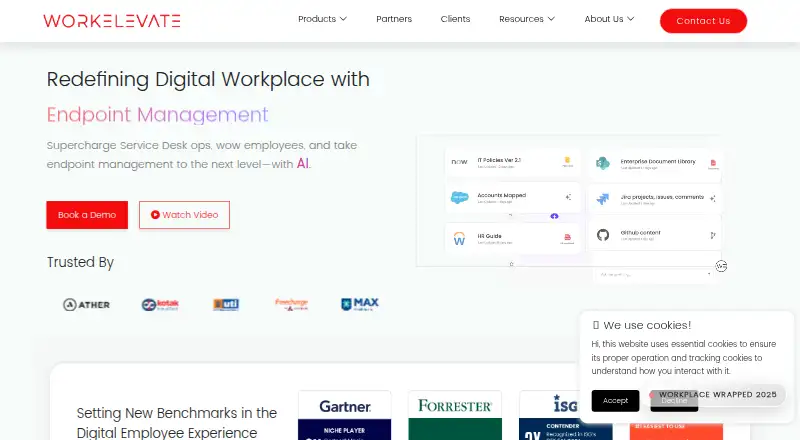Viewport: 800px width, 440px height.
Task: Click the Contact Us button
Action: (x=703, y=21)
